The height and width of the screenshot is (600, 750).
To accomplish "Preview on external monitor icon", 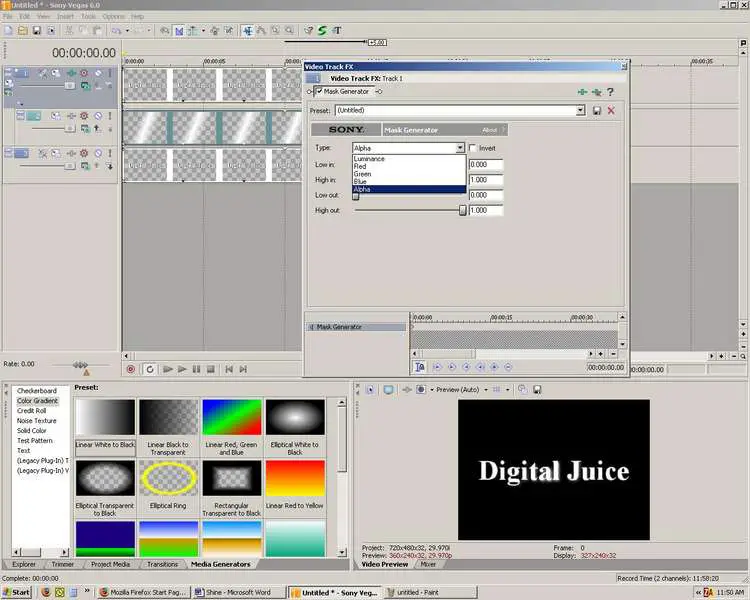I will (388, 390).
